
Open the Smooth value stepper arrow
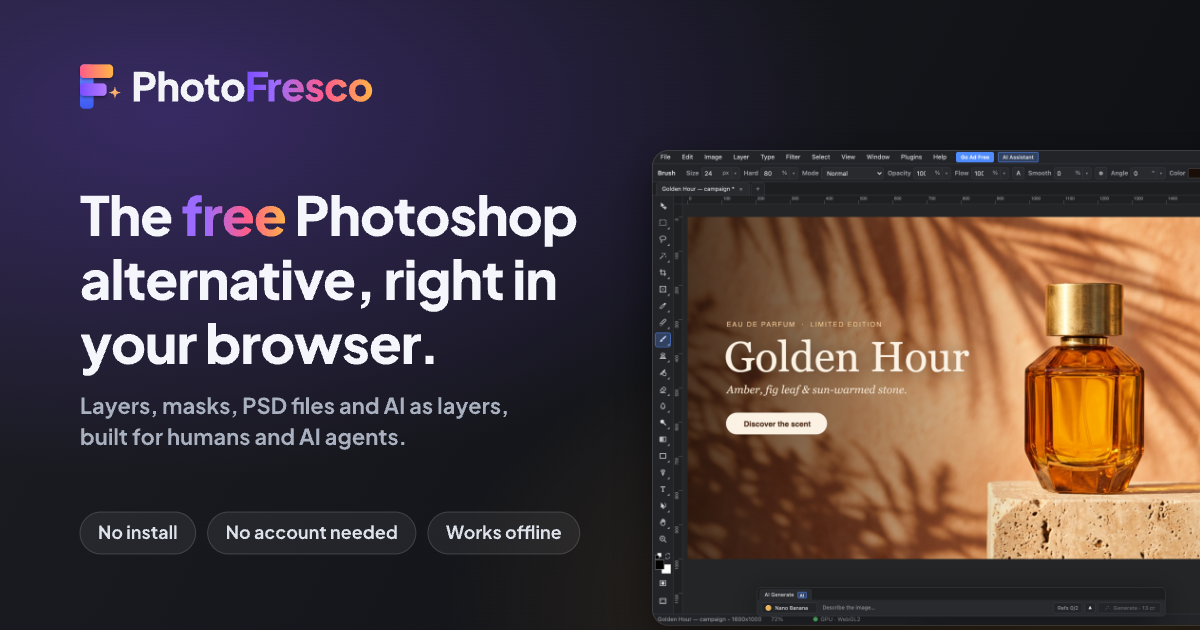[x=1087, y=173]
